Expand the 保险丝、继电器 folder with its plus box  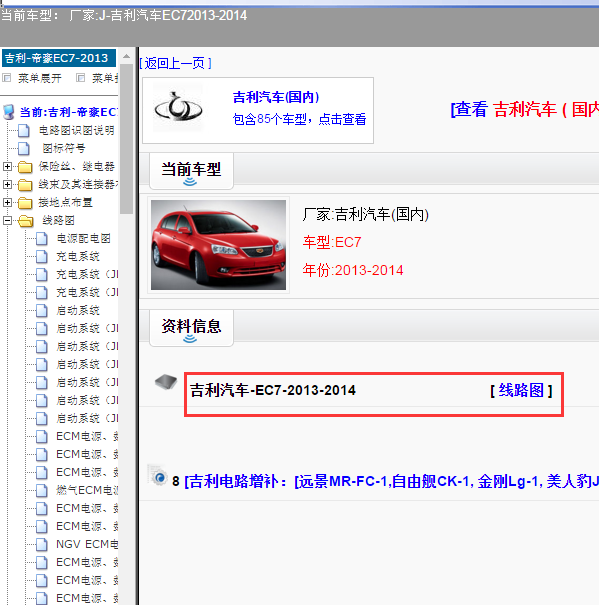[x=7, y=166]
